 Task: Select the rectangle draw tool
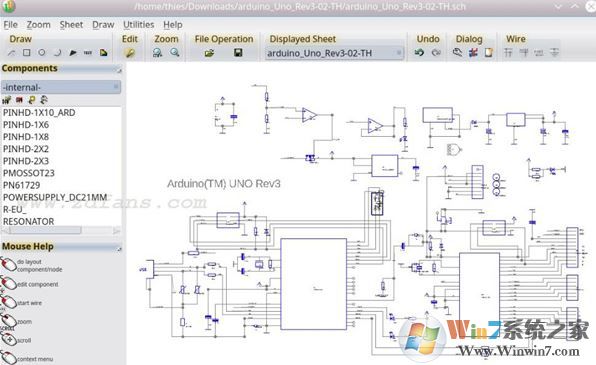coord(27,53)
